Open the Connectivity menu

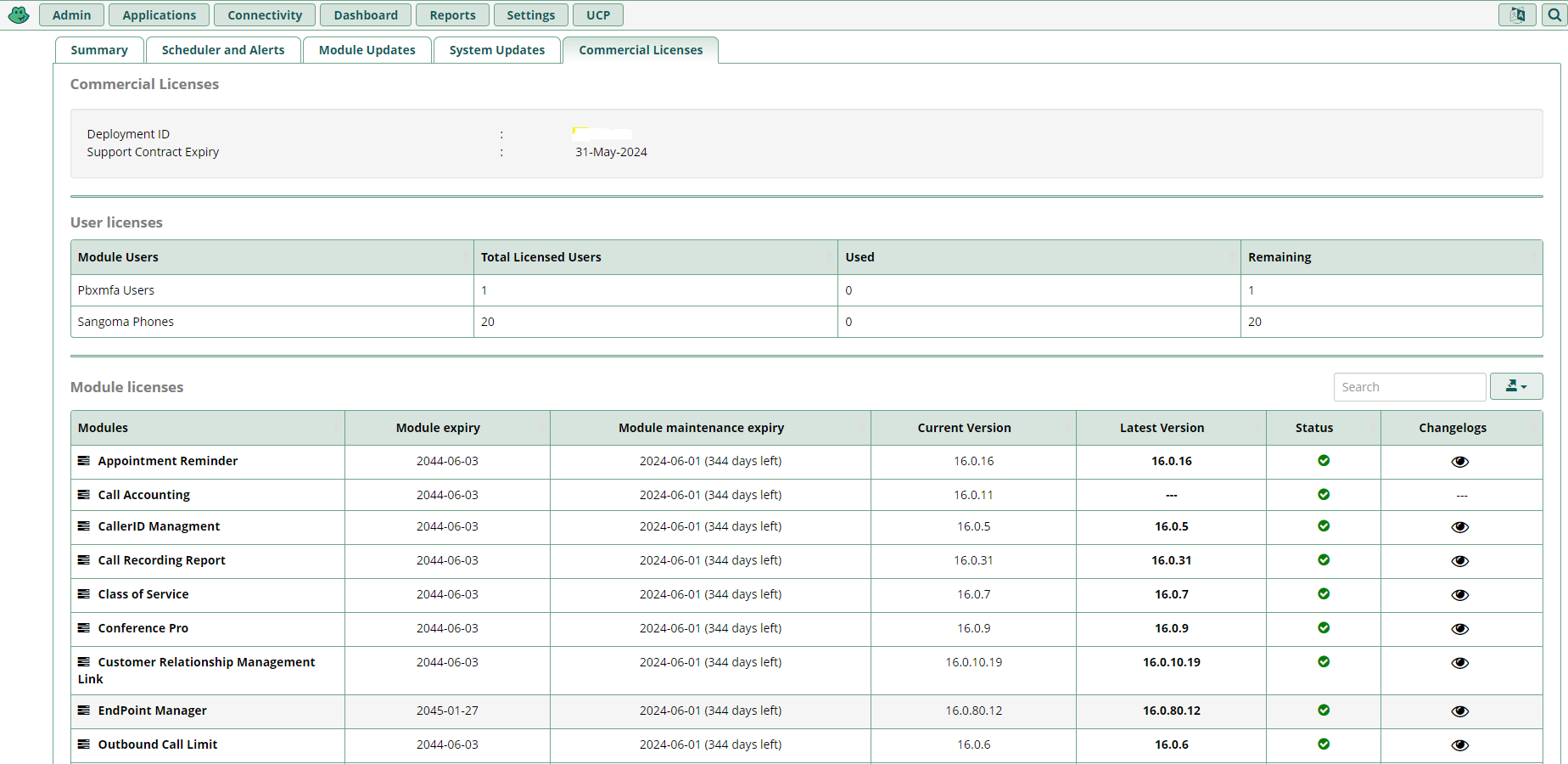tap(265, 15)
